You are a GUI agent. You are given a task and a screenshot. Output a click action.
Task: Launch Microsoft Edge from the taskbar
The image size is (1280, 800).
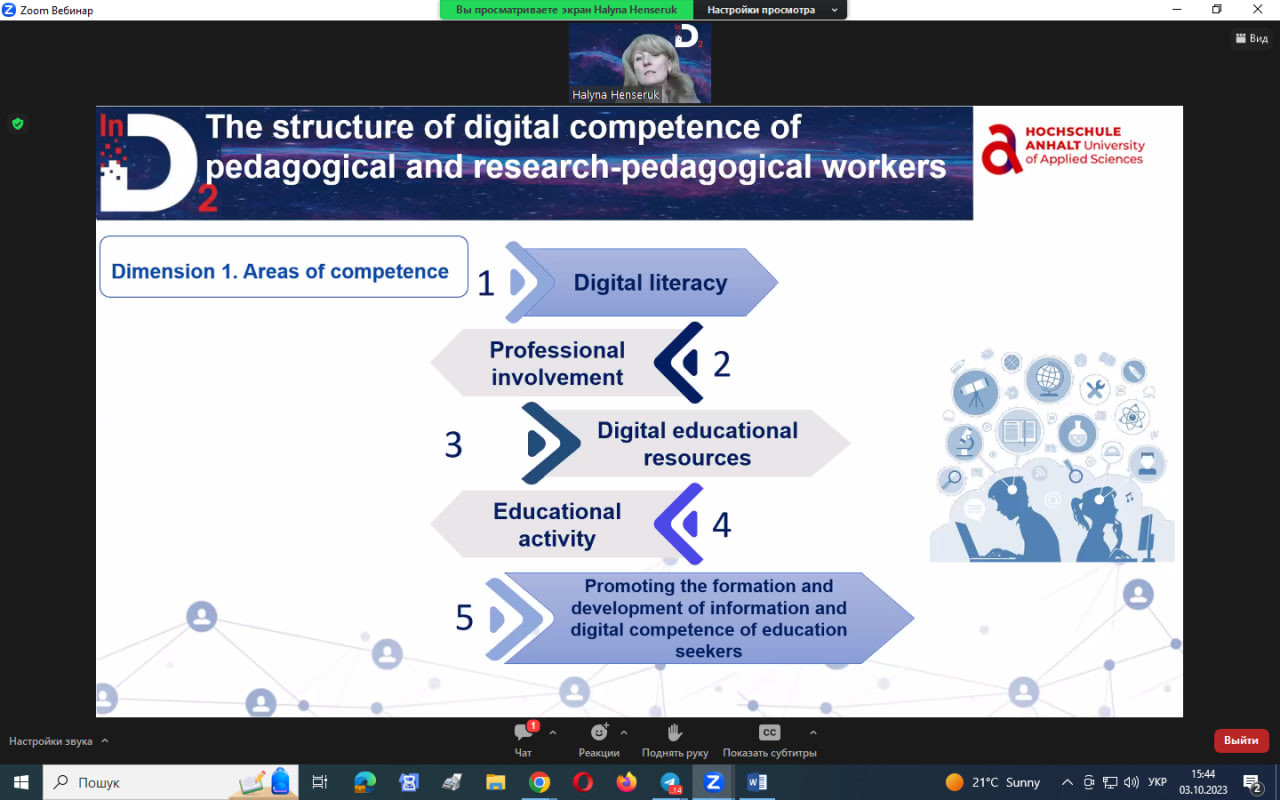click(365, 782)
